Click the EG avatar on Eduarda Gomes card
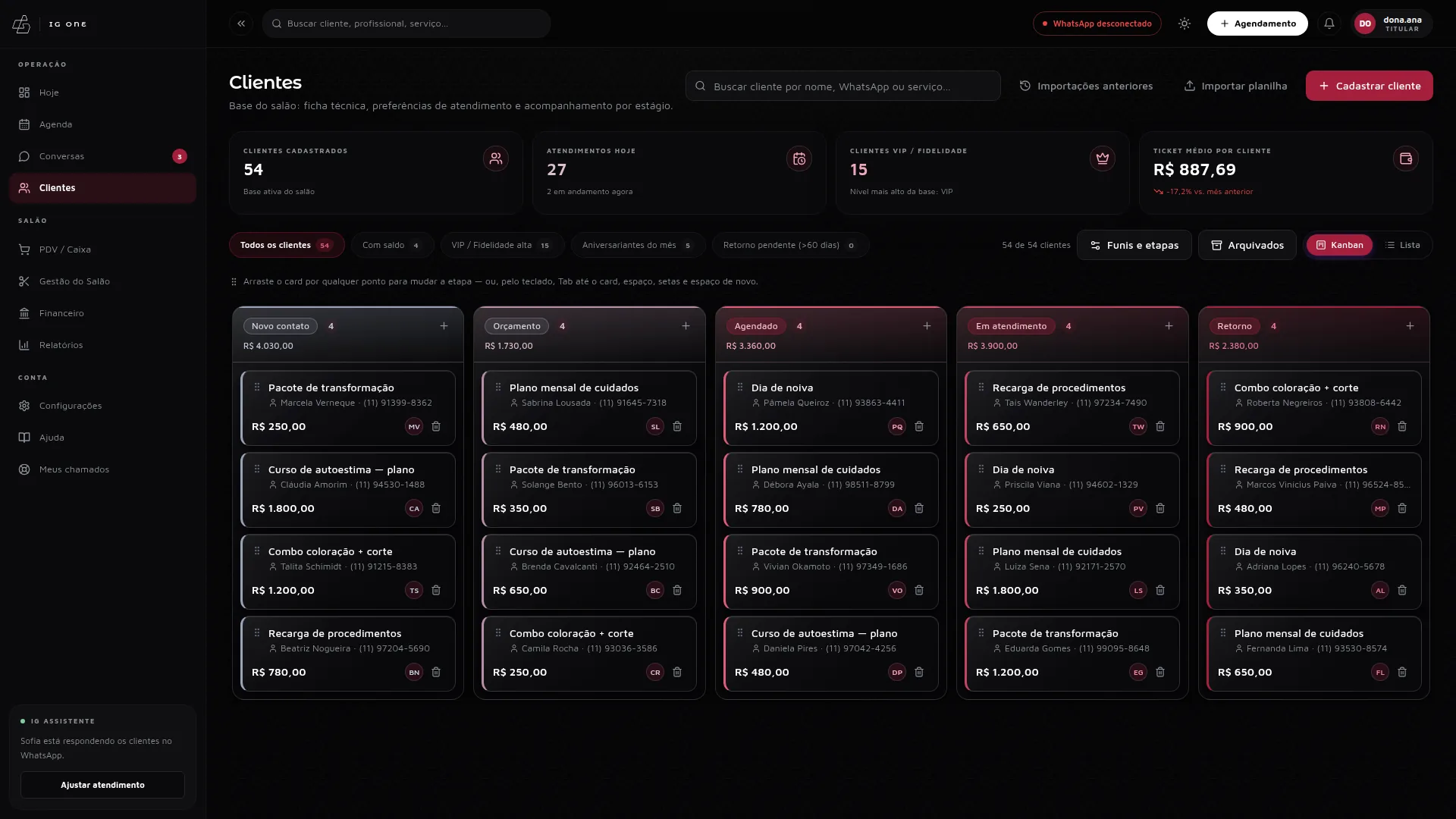 coord(1138,672)
